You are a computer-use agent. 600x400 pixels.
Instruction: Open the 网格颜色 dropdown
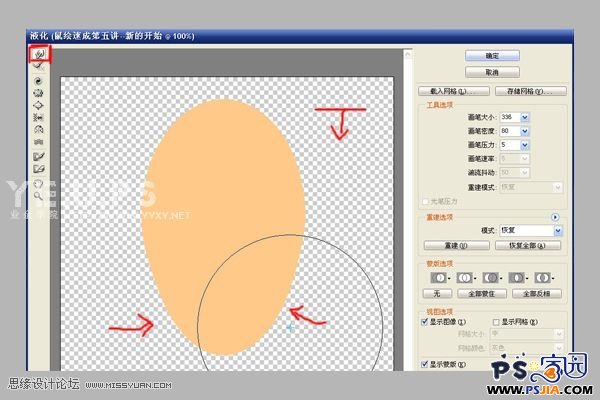point(527,348)
